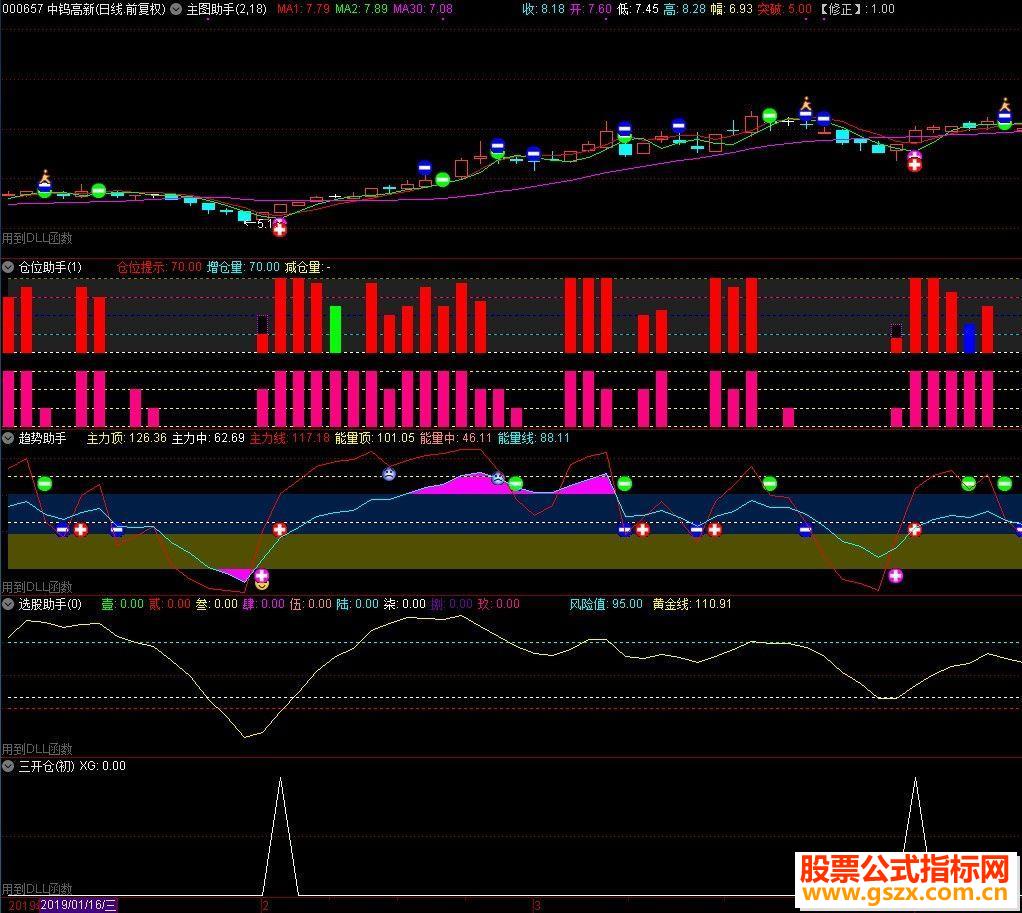Image resolution: width=1022 pixels, height=913 pixels.
Task: Click the 收: 8.18 closing price readout
Action: pyautogui.click(x=544, y=9)
